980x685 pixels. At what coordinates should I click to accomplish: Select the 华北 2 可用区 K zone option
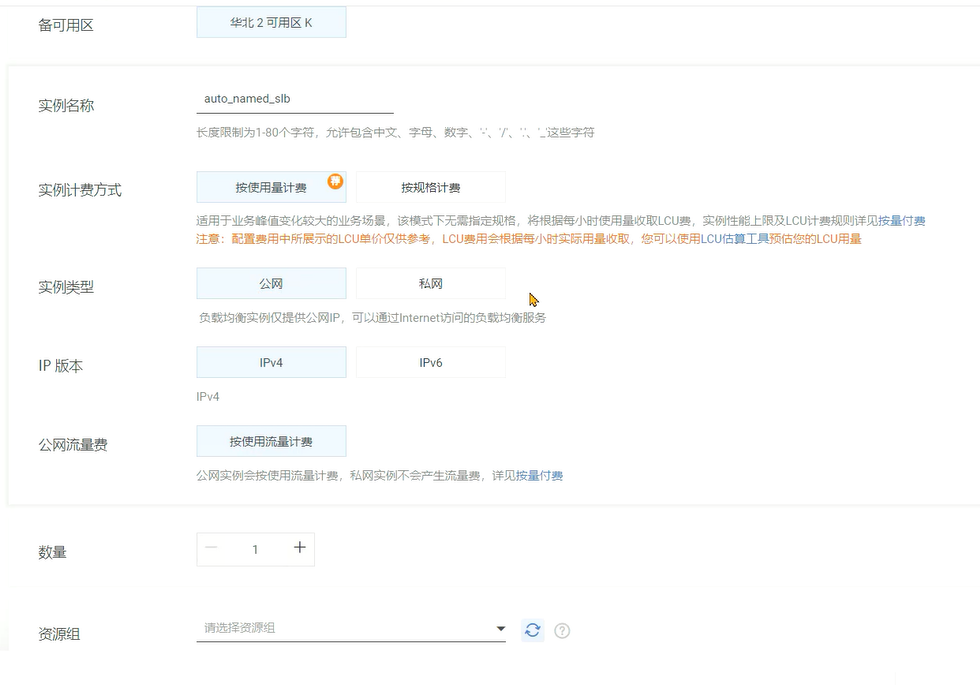[270, 21]
